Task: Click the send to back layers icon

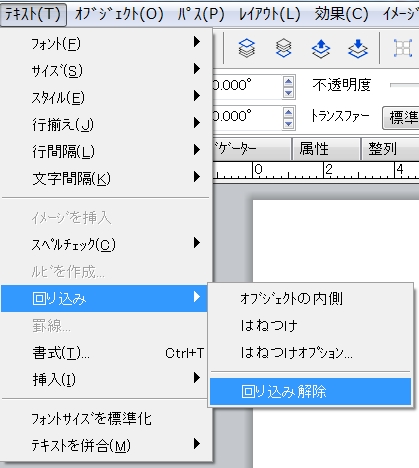Action: click(x=284, y=48)
